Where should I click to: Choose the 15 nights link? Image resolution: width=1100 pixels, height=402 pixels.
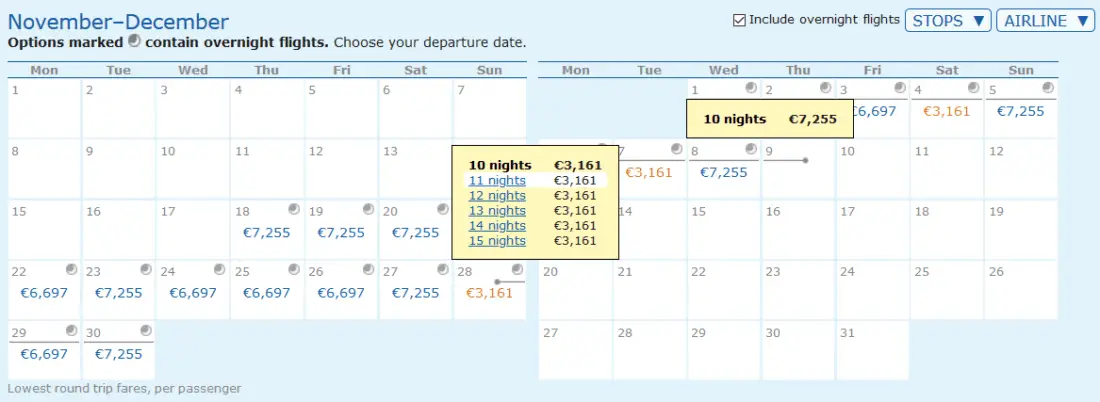[x=497, y=241]
